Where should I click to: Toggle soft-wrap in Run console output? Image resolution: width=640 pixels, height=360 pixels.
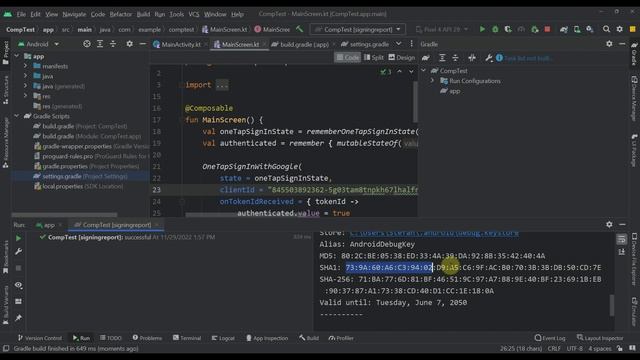pos(621,239)
